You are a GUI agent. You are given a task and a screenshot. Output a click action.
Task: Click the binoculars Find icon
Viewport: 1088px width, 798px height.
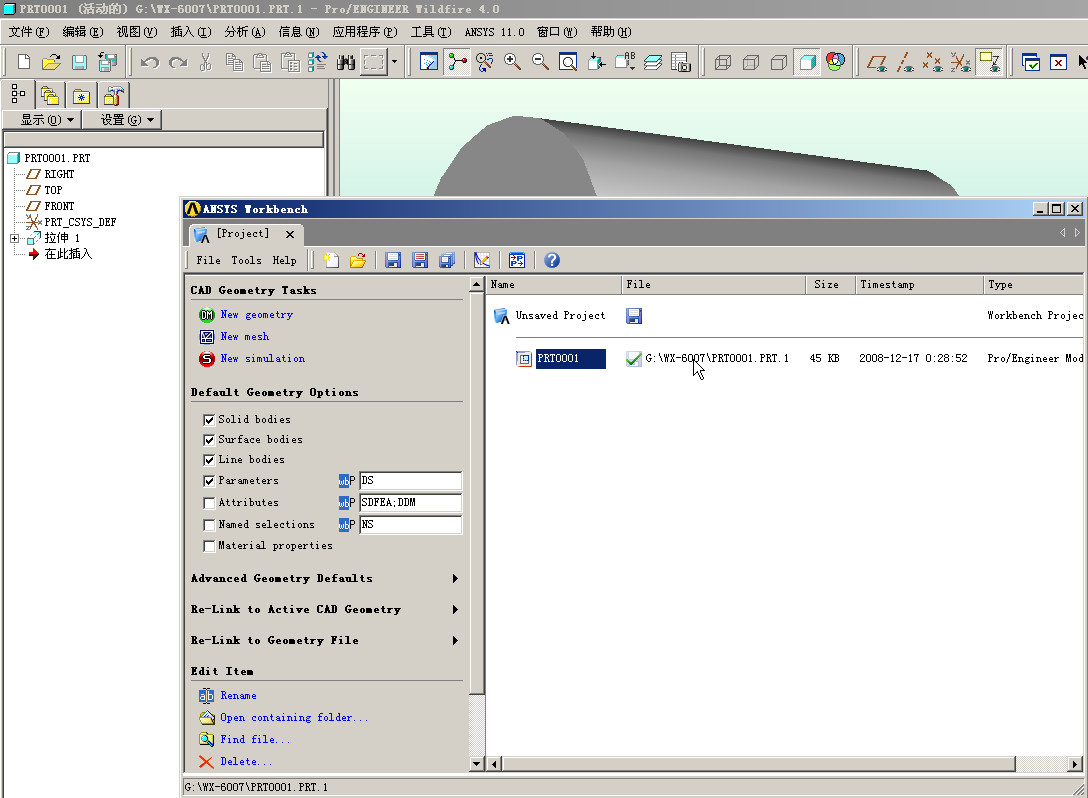[x=346, y=62]
